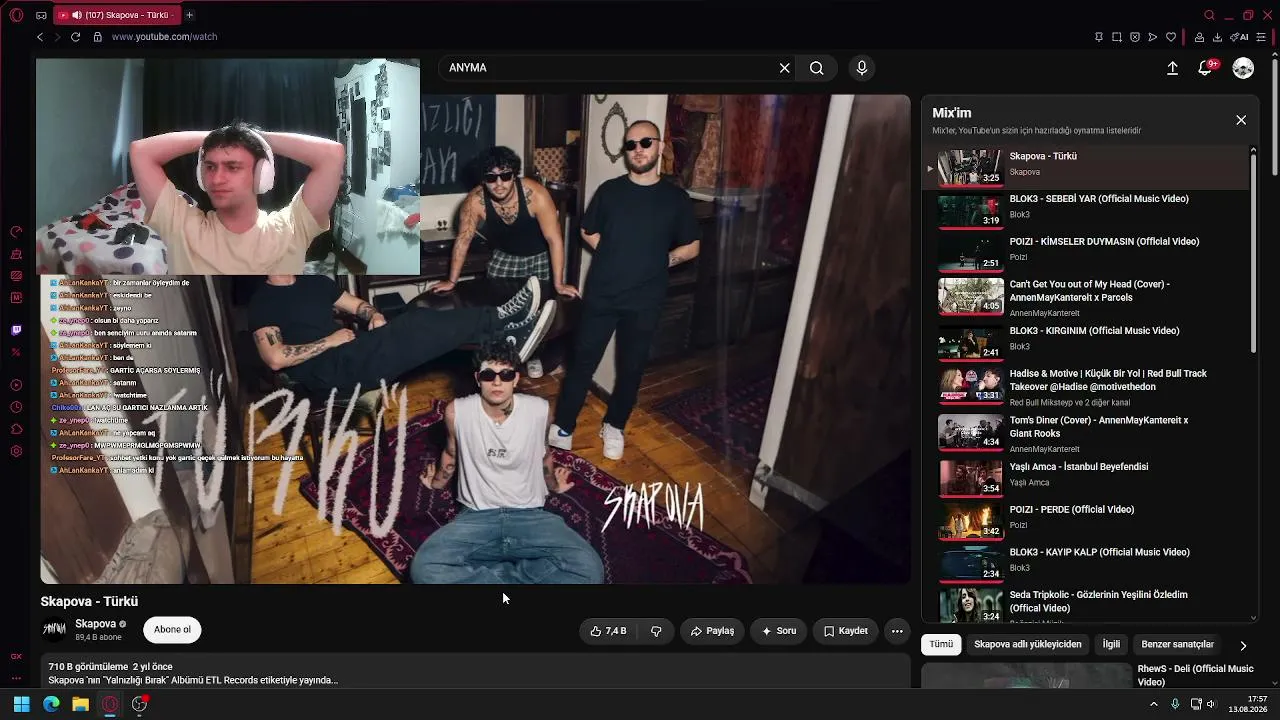Show hidden system tray icons
Image resolution: width=1280 pixels, height=720 pixels.
[1154, 704]
